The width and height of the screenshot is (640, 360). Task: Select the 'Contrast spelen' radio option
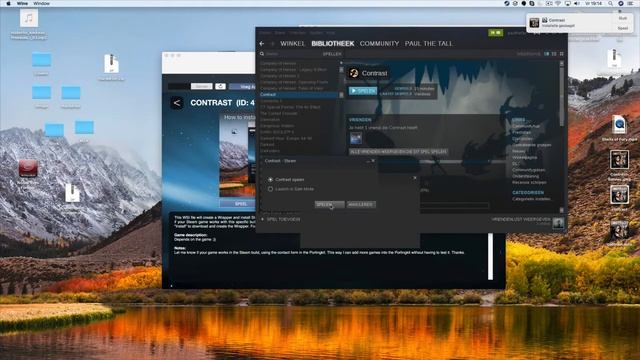[x=270, y=180]
